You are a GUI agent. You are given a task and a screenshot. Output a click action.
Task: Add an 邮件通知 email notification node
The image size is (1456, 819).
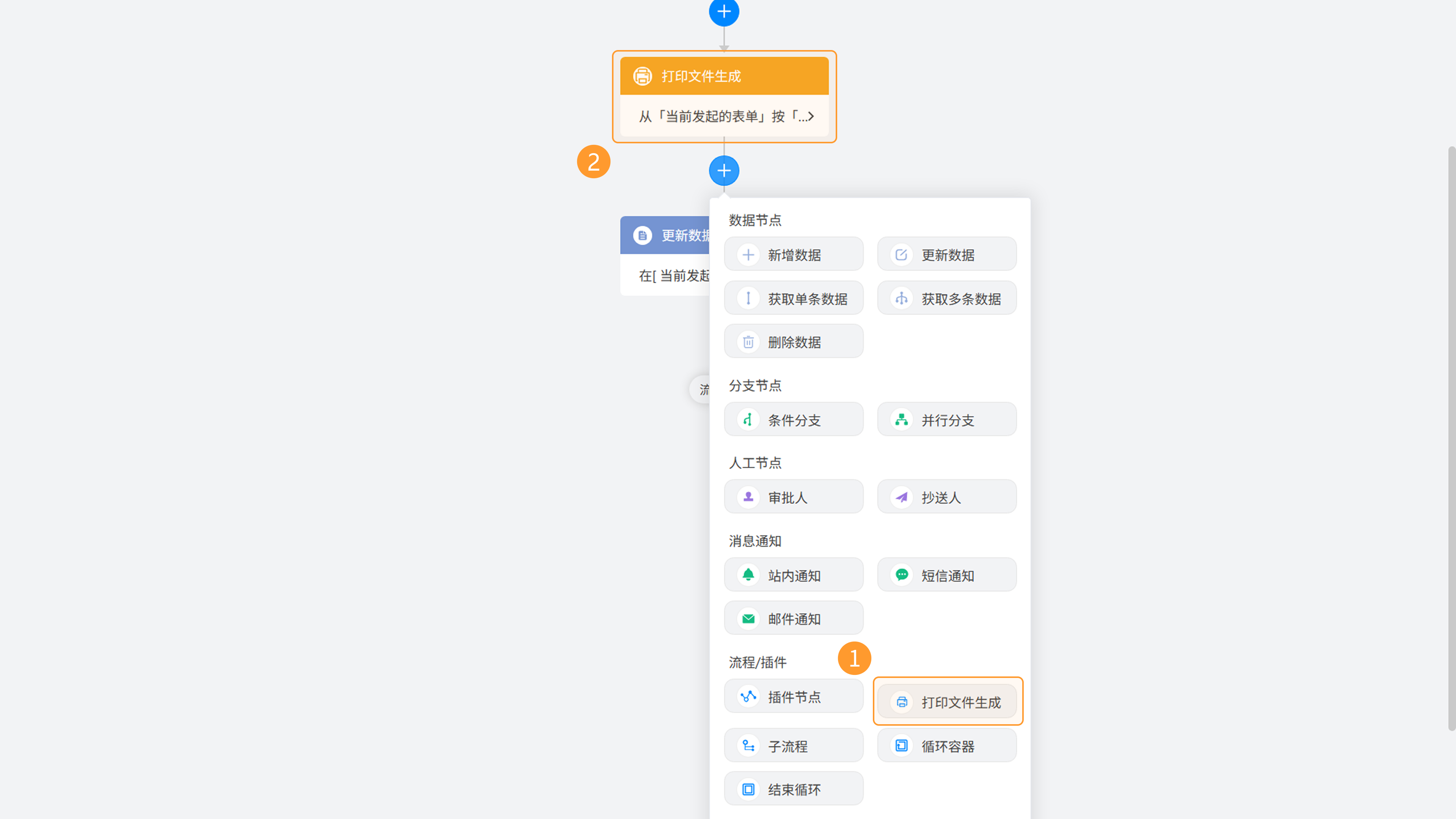[x=794, y=618]
